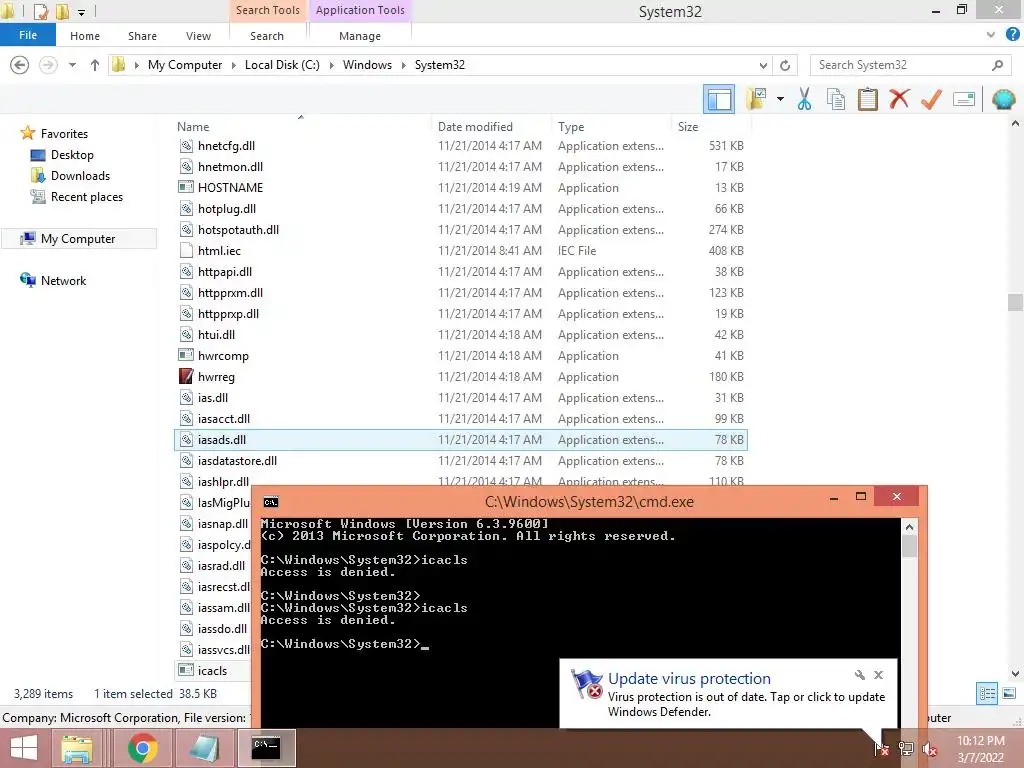Toggle the preview pane layout icon
The height and width of the screenshot is (768, 1024).
pyautogui.click(x=719, y=99)
